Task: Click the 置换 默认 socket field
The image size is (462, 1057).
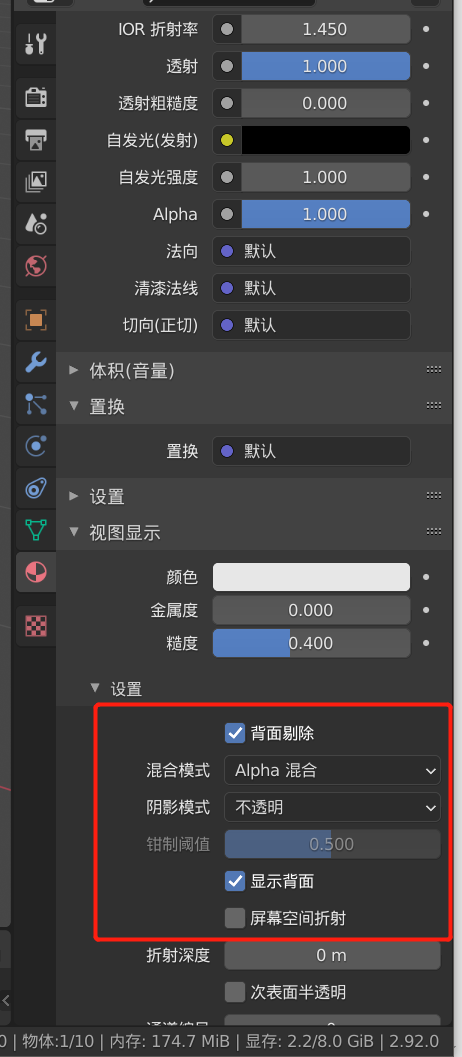Action: pyautogui.click(x=312, y=451)
